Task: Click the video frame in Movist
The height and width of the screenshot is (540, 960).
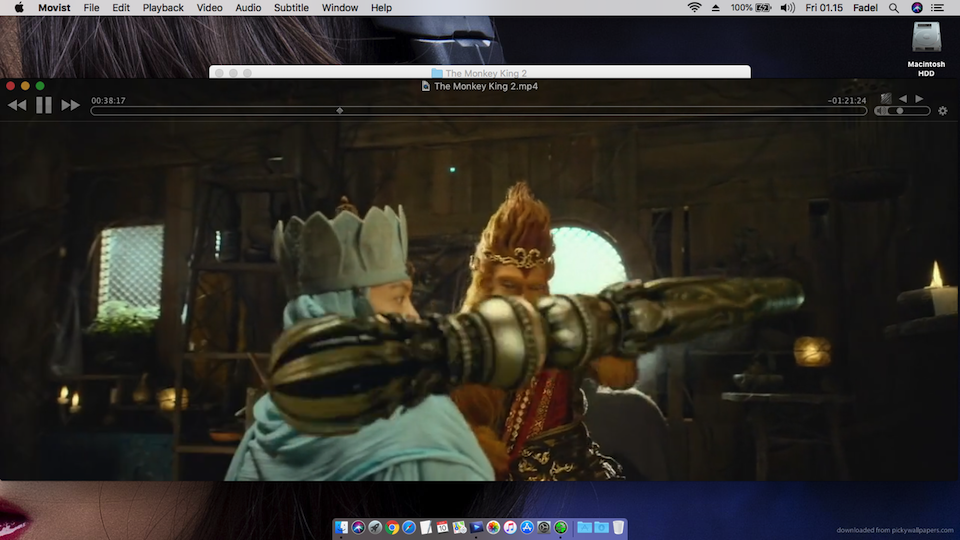Action: [x=480, y=301]
